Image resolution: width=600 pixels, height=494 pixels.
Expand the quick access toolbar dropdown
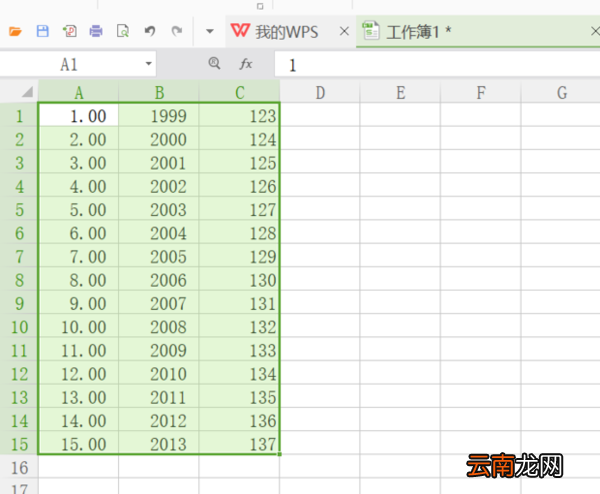pyautogui.click(x=210, y=31)
